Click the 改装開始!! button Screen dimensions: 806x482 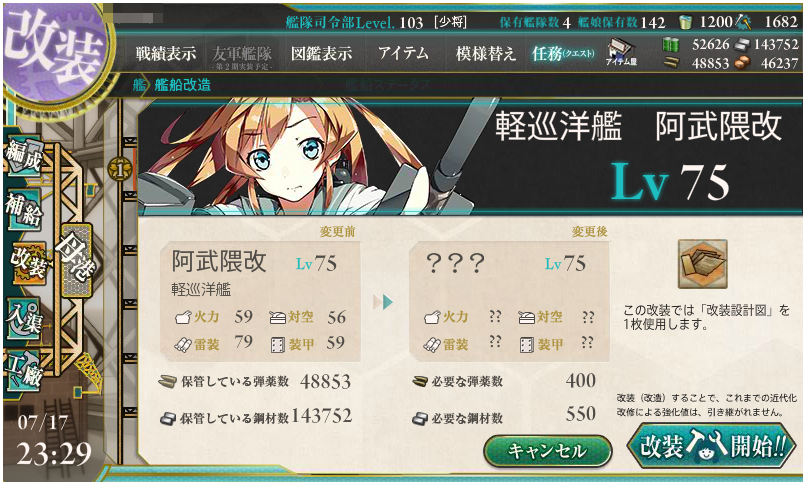pyautogui.click(x=712, y=446)
